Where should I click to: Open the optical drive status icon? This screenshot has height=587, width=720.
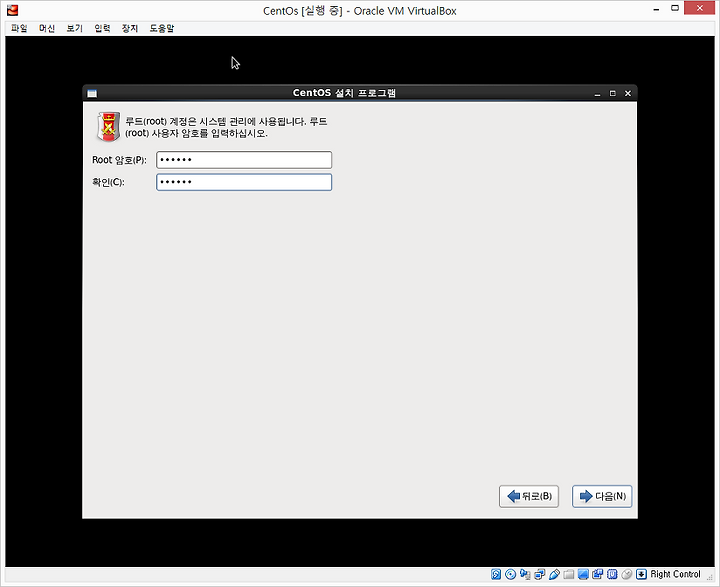pyautogui.click(x=510, y=574)
